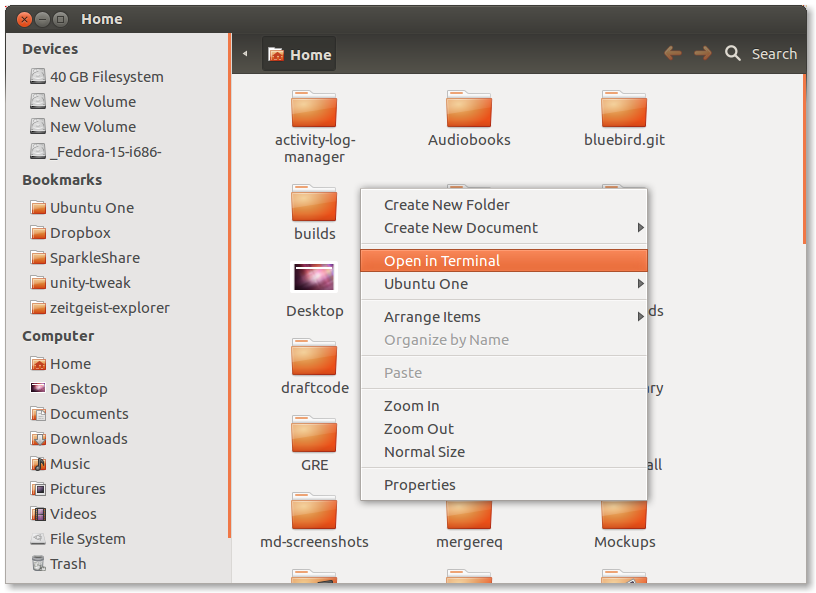
Task: Select the Mockups folder icon
Action: tap(624, 514)
